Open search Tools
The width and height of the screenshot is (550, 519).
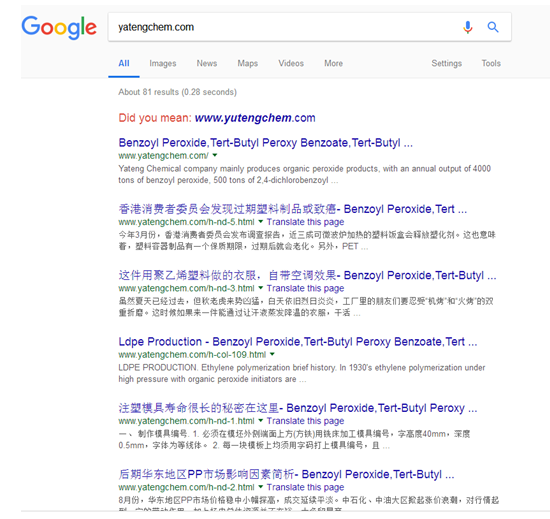(491, 63)
